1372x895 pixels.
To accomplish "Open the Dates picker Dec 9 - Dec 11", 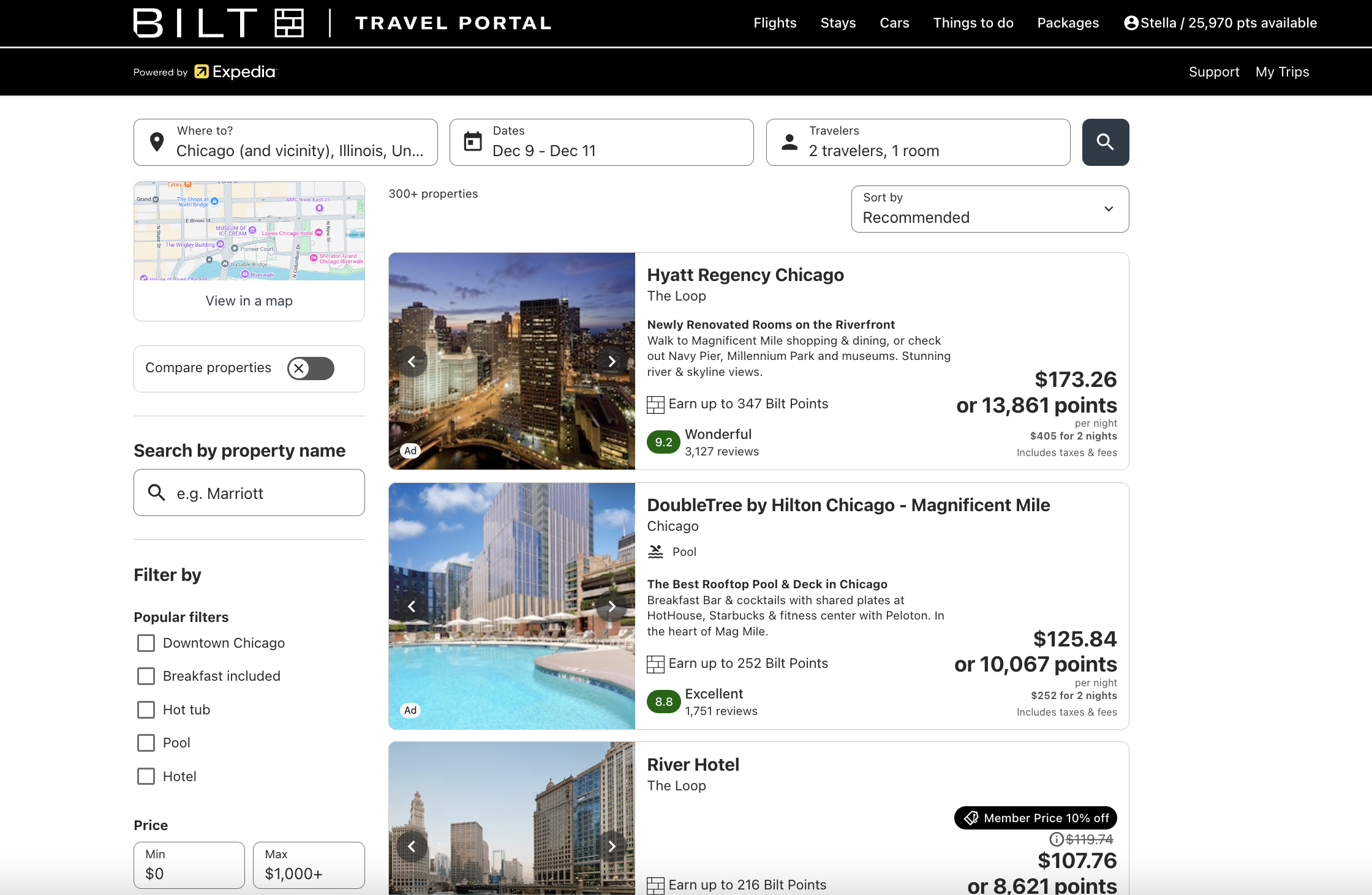I will click(601, 142).
